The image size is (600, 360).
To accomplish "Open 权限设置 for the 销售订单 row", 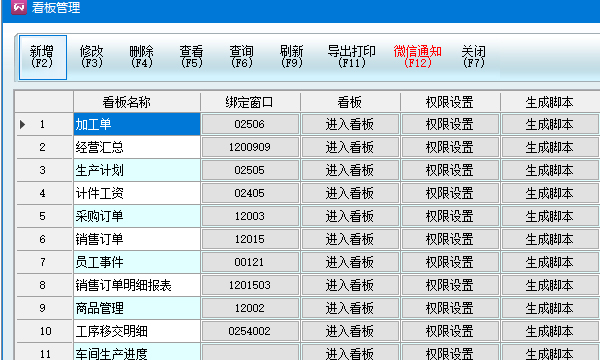I will tap(450, 239).
